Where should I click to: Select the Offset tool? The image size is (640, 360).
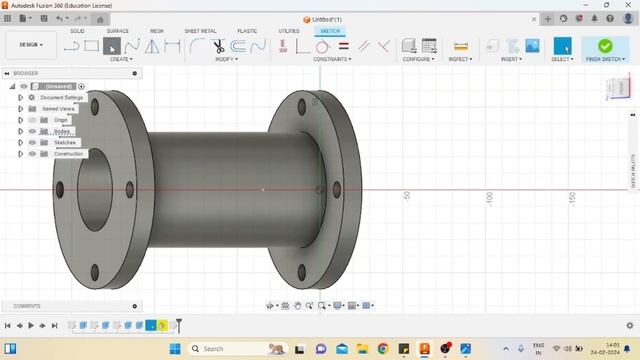(238, 46)
